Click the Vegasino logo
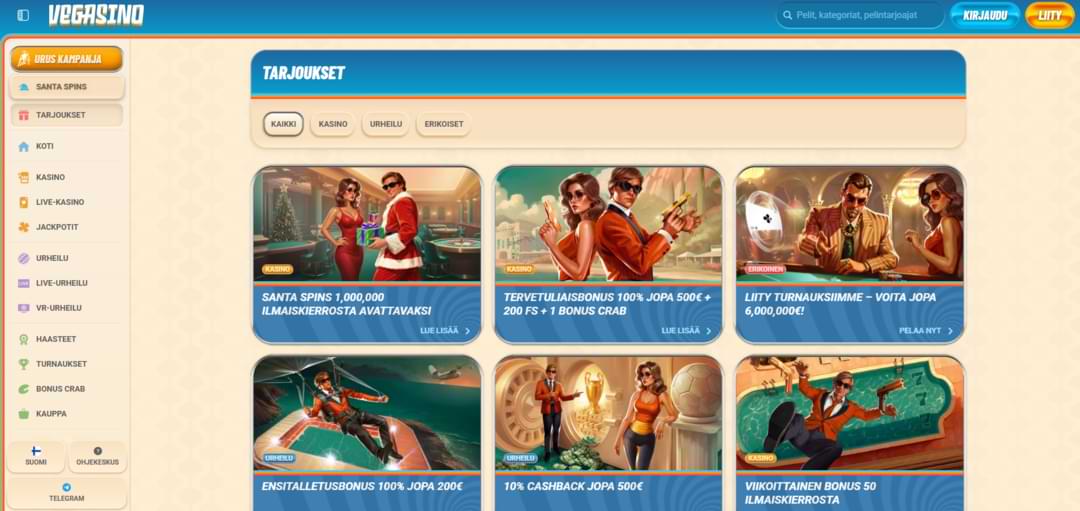The height and width of the screenshot is (511, 1080). pos(96,15)
